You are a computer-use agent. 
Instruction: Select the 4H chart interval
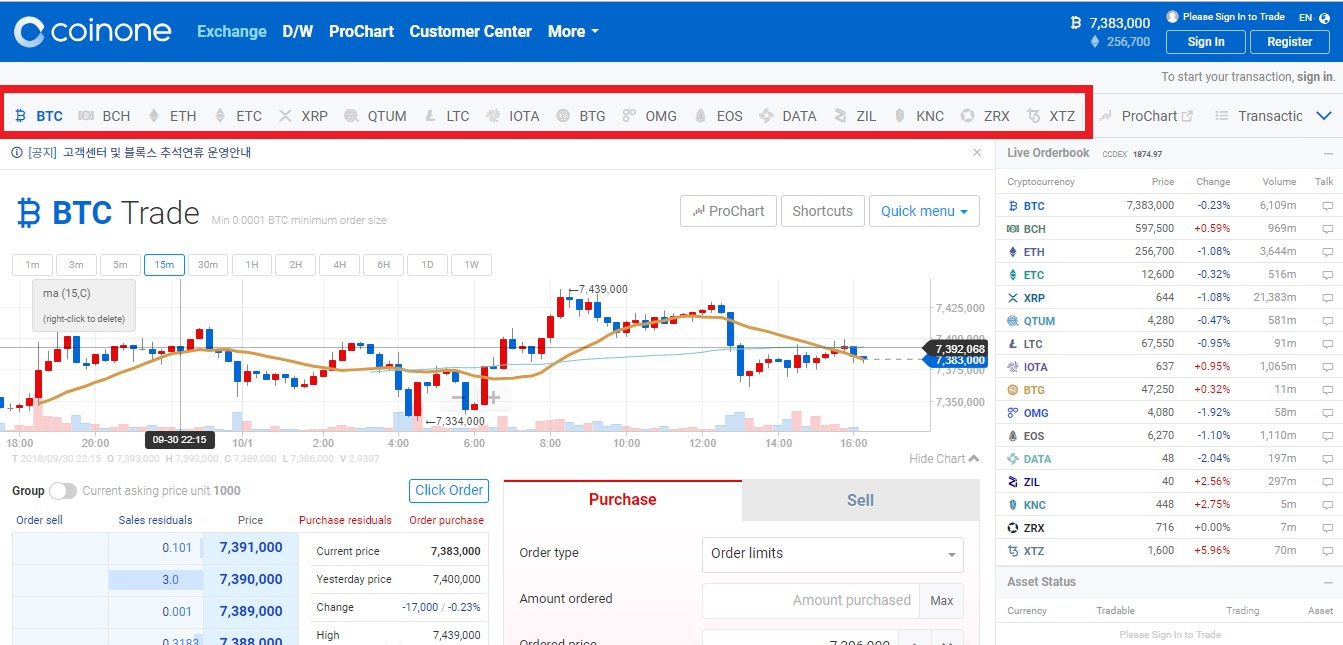340,265
